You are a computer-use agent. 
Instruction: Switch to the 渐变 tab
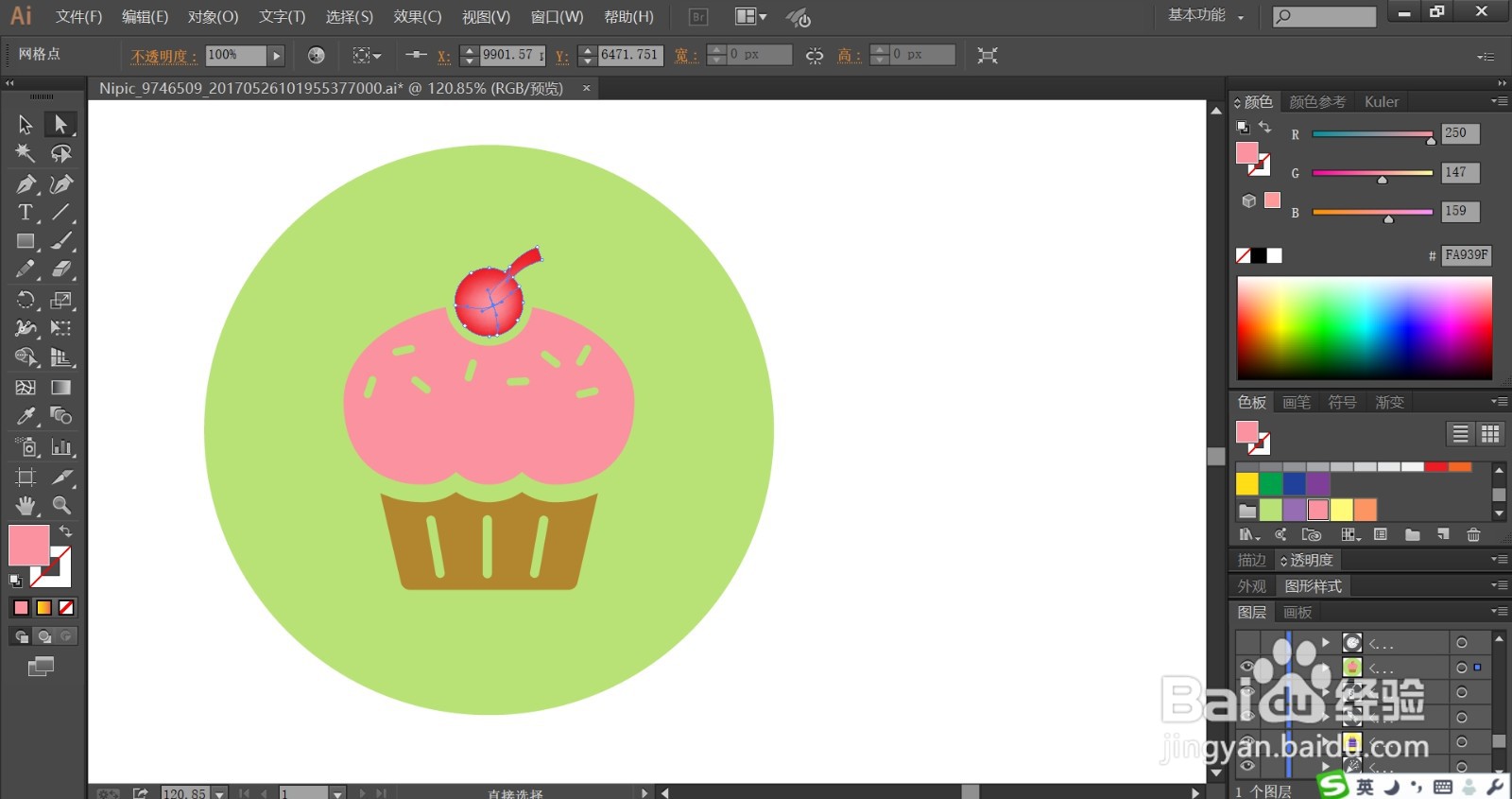pos(1389,403)
